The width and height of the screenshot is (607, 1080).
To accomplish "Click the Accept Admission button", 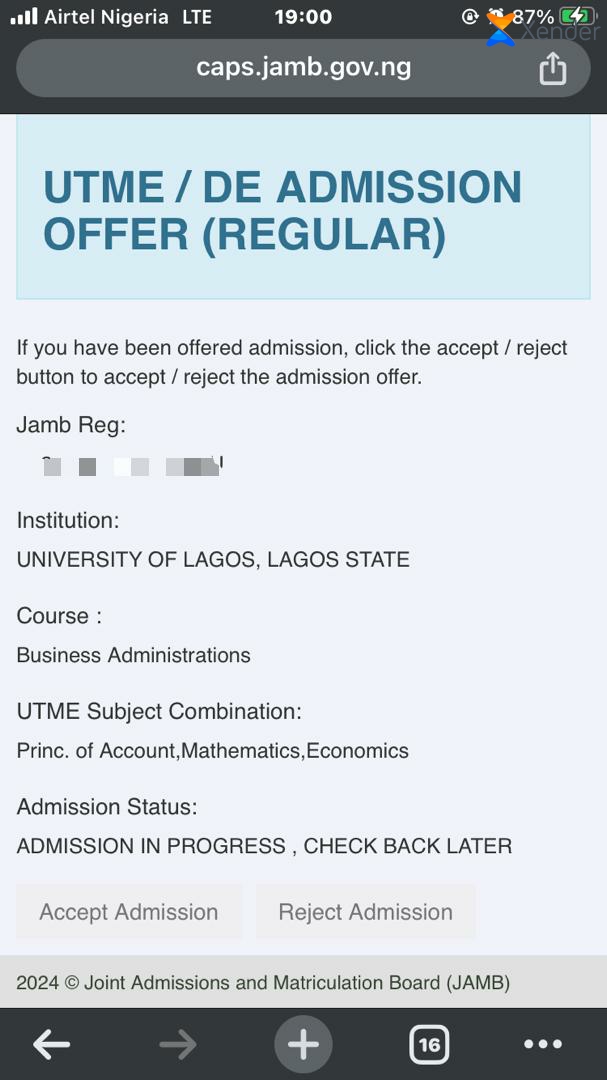I will pos(129,912).
